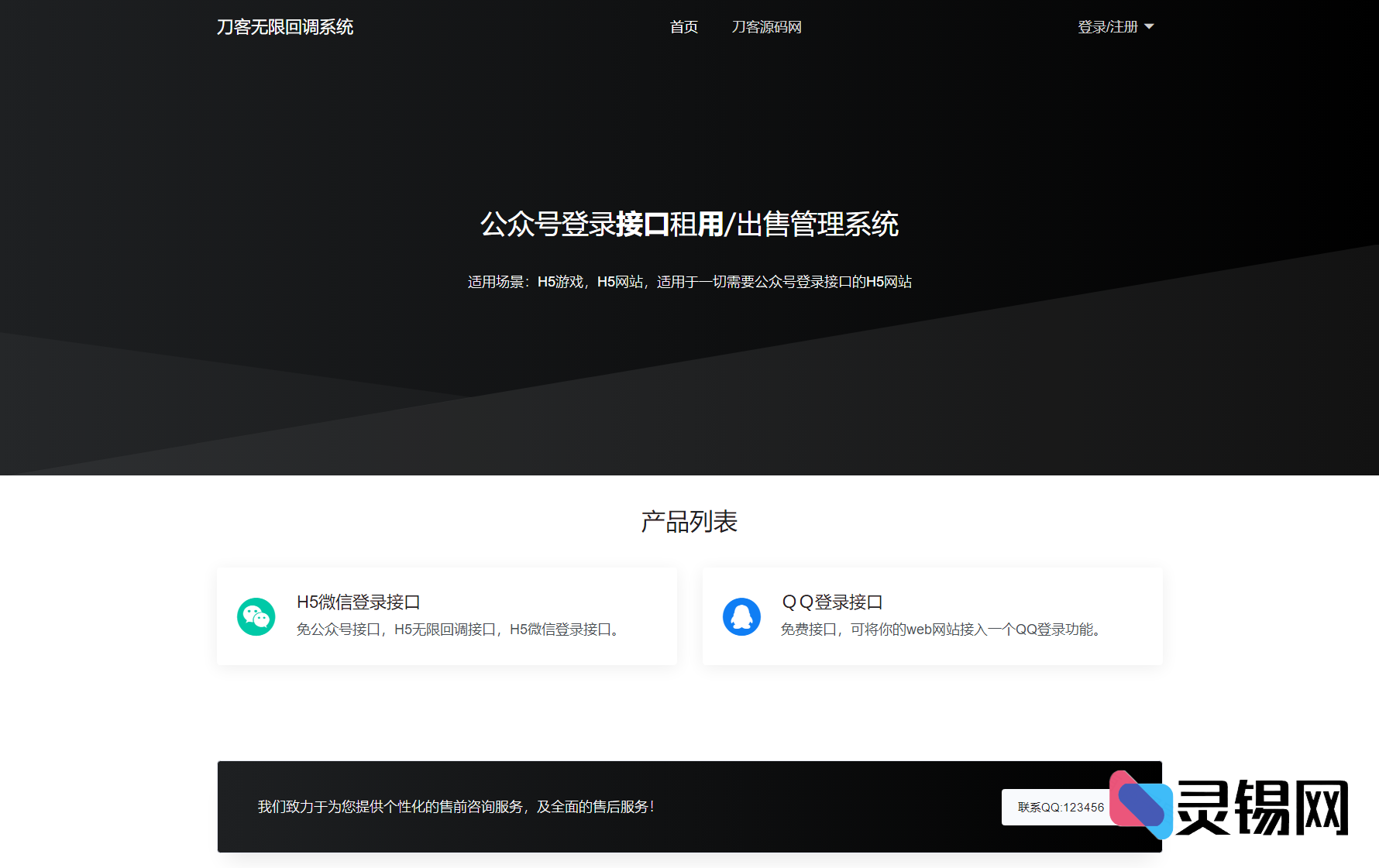Screen dimensions: 1379x868
Task: Click the hero title 公众号登录接口租用/出售管理系统
Action: point(689,225)
